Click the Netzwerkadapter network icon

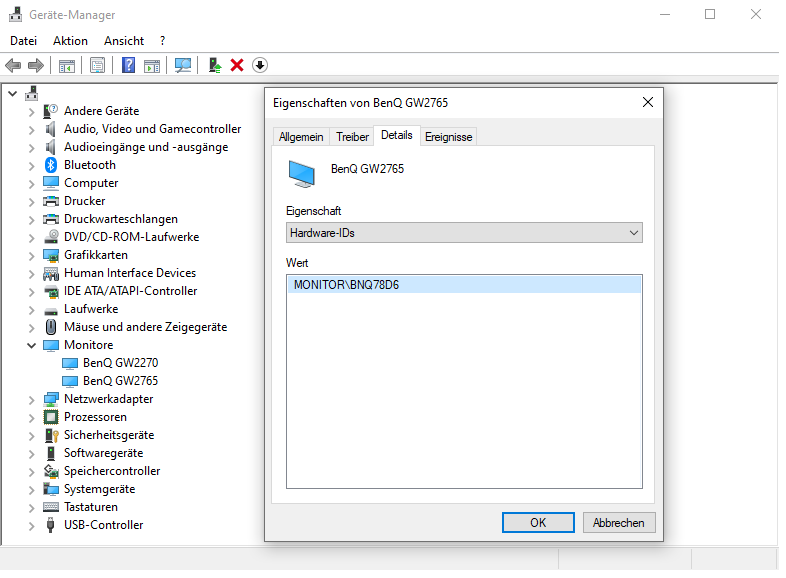point(51,399)
